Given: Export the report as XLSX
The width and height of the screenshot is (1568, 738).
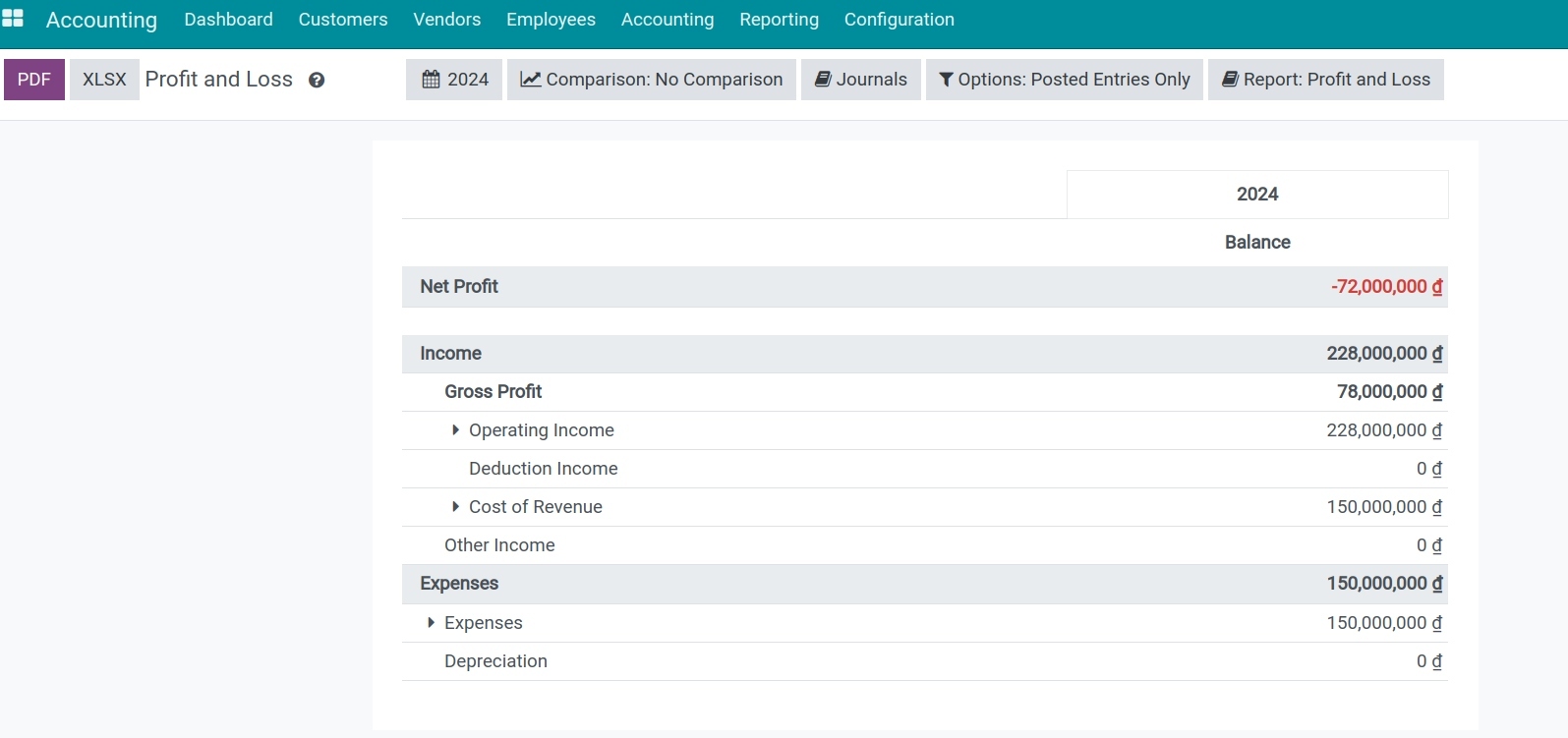Looking at the screenshot, I should pyautogui.click(x=104, y=80).
